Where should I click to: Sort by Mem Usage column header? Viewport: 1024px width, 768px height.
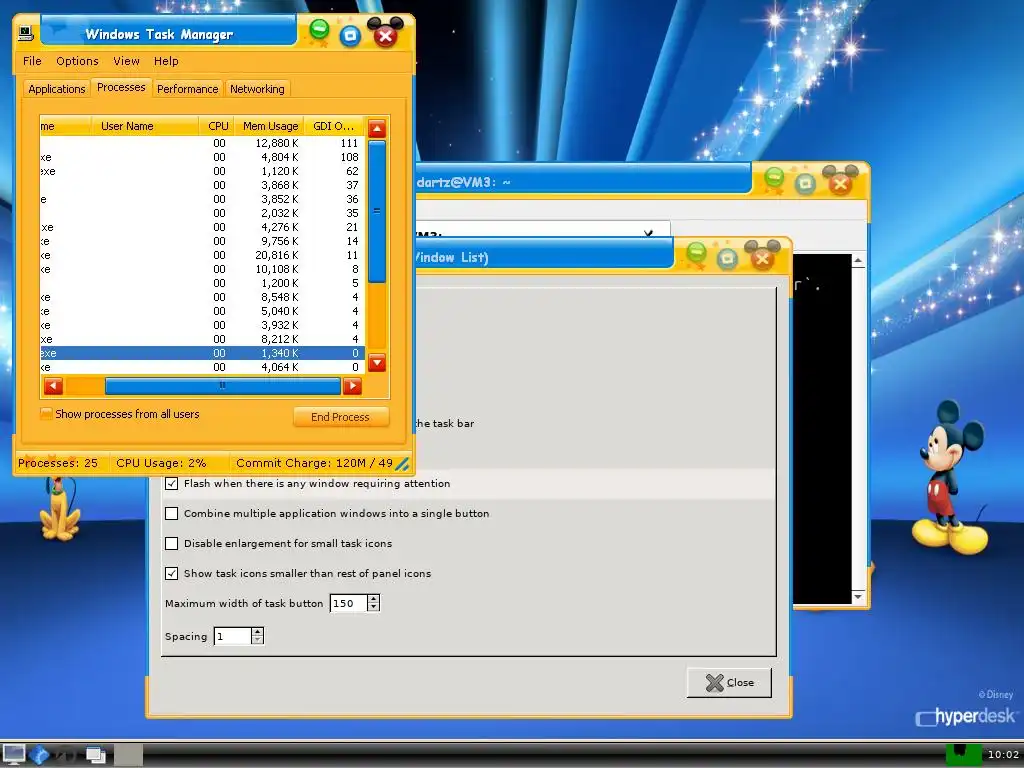coord(268,126)
